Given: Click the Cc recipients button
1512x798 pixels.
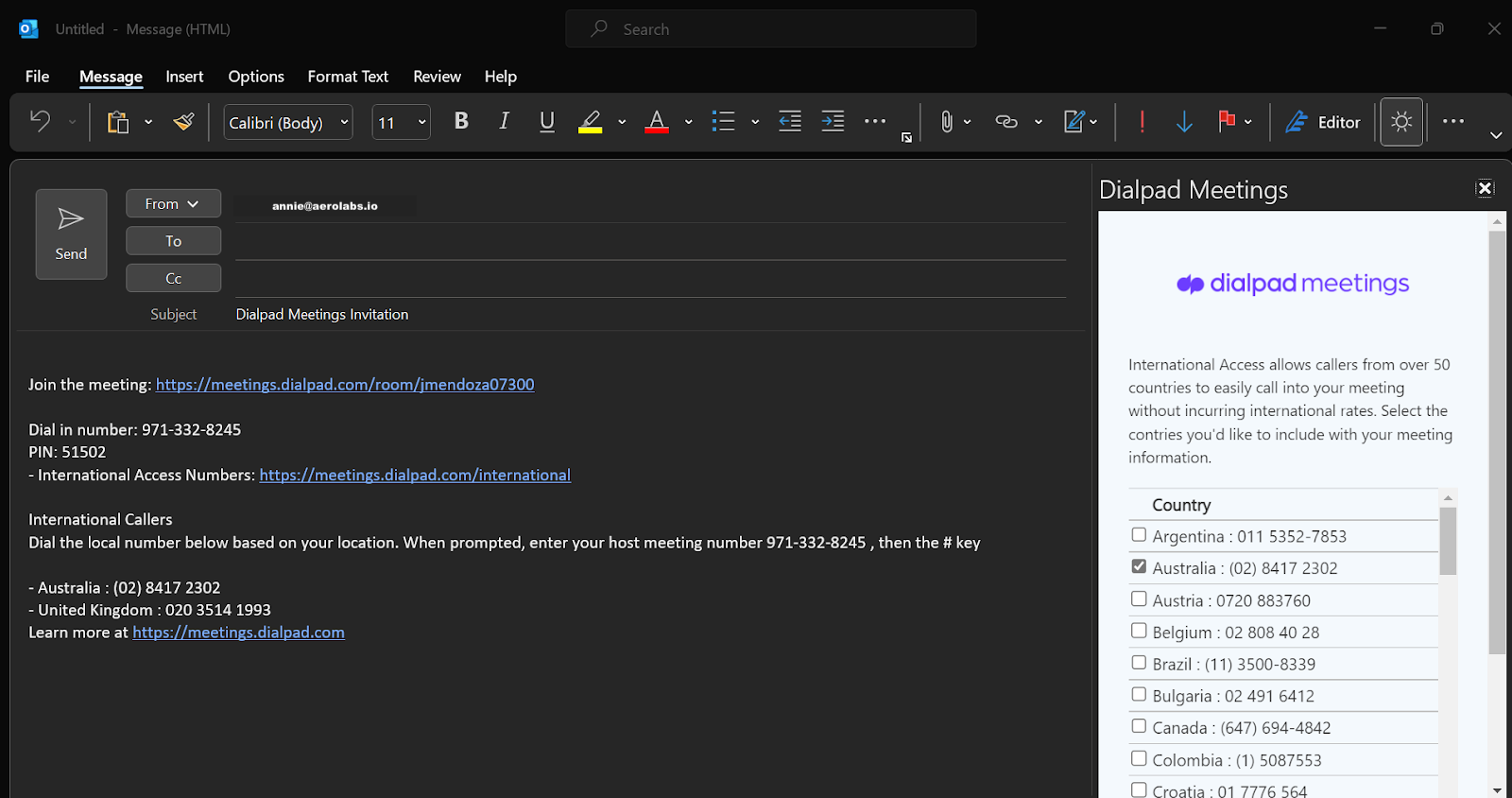Looking at the screenshot, I should coord(173,278).
